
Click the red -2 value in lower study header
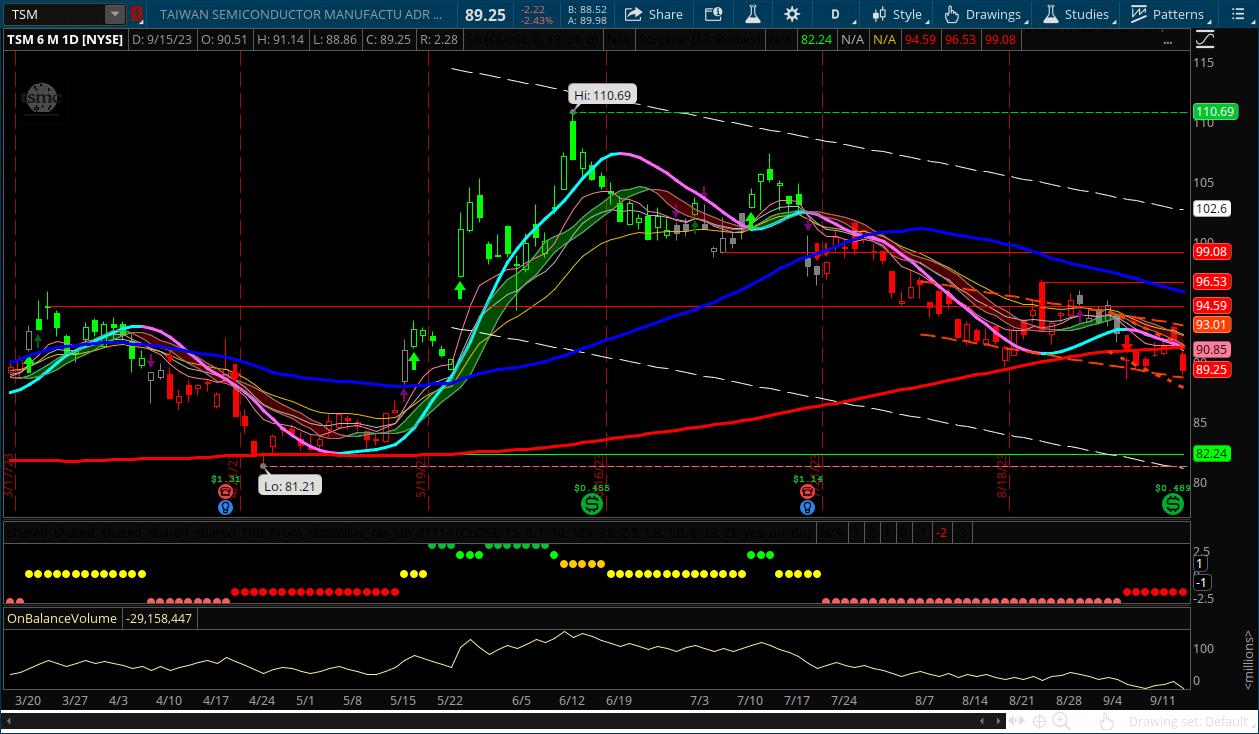click(x=941, y=533)
